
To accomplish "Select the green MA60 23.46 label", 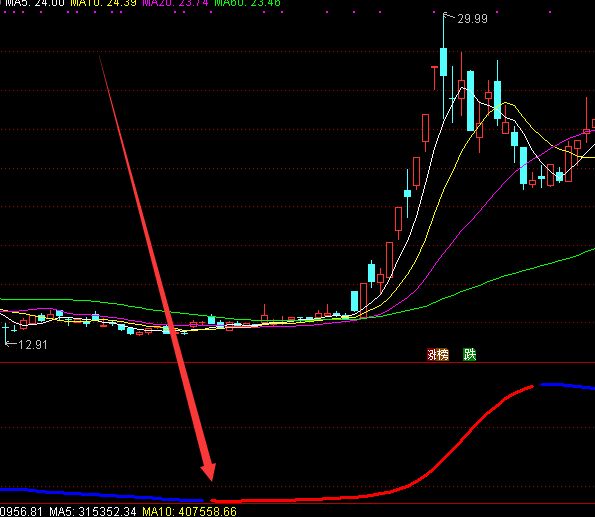I will (x=247, y=3).
